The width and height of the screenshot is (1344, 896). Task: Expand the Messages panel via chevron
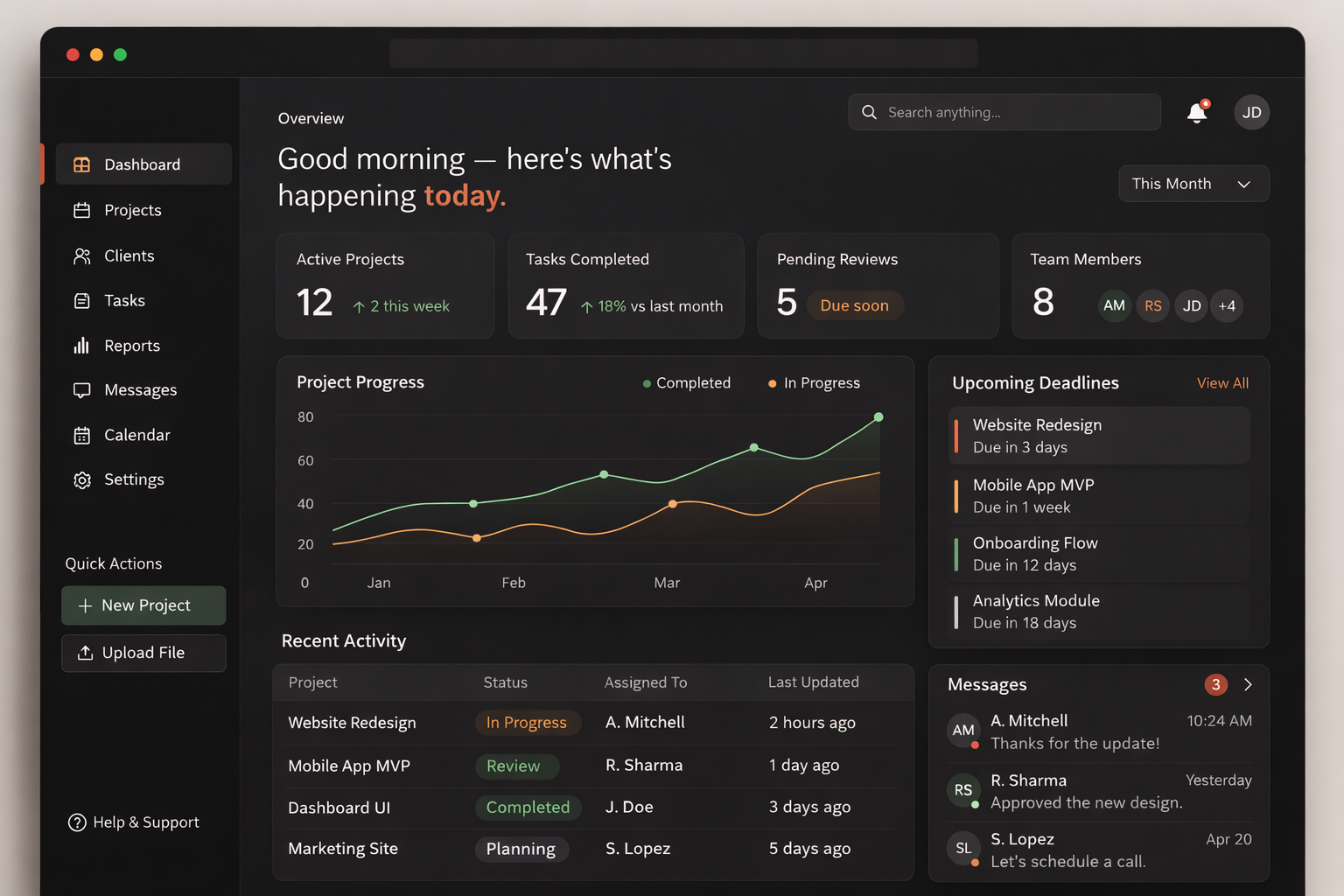[1248, 684]
